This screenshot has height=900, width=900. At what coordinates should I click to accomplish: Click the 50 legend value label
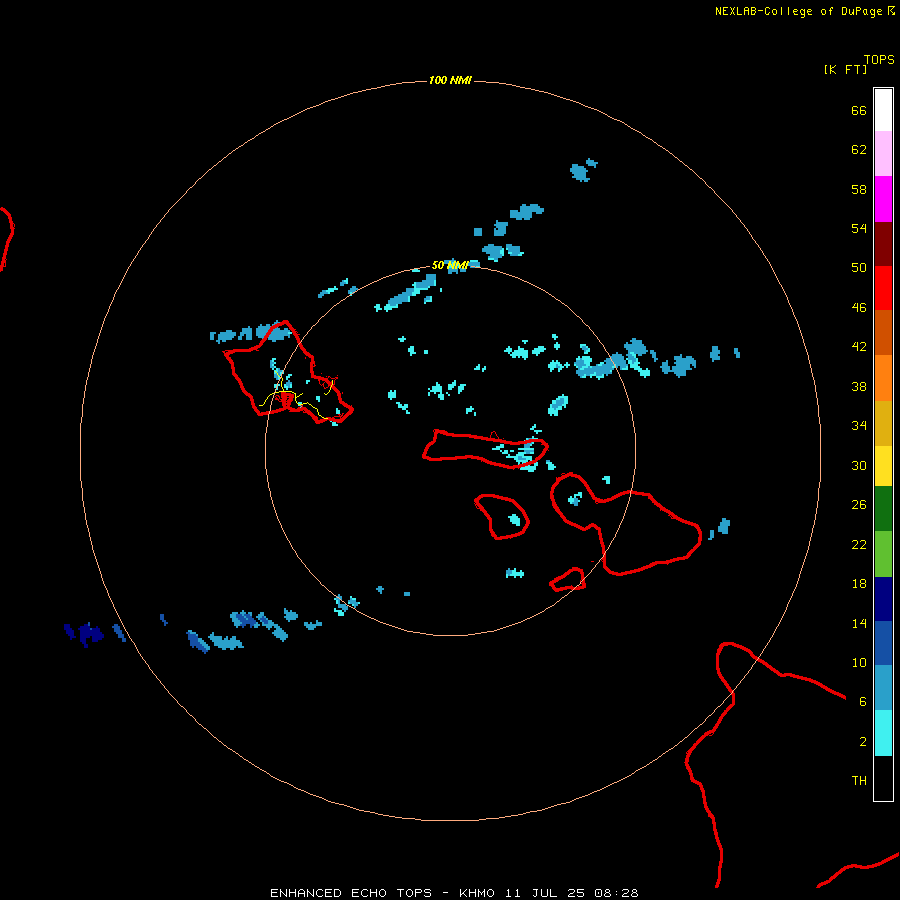pos(859,267)
